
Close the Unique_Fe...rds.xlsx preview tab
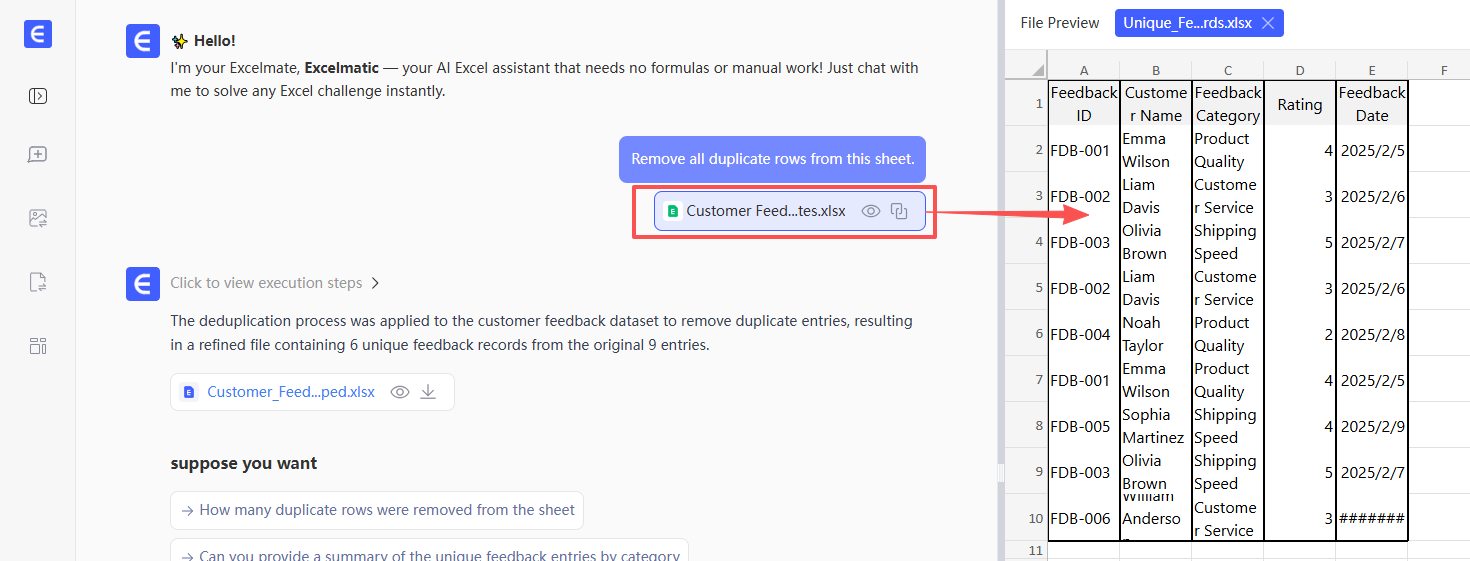[x=1267, y=23]
